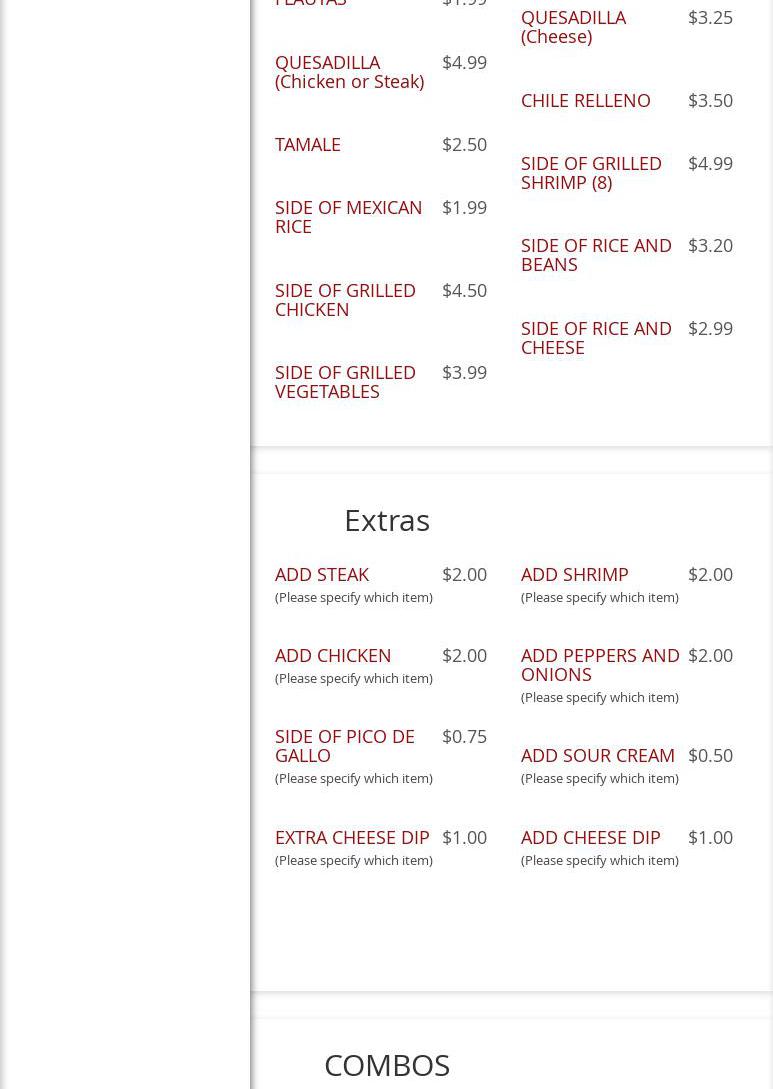Viewport: 773px width, 1089px height.
Task: Click the Quesadilla (Cheese) item
Action: [x=573, y=26]
